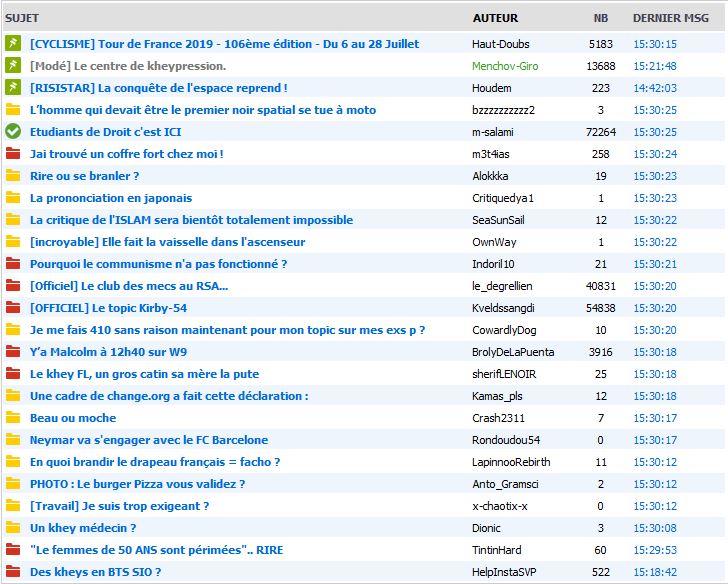Image resolution: width=728 pixels, height=584 pixels.
Task: Click the red folder icon beside Des kheys en BTS SIO
Action: pos(13,572)
